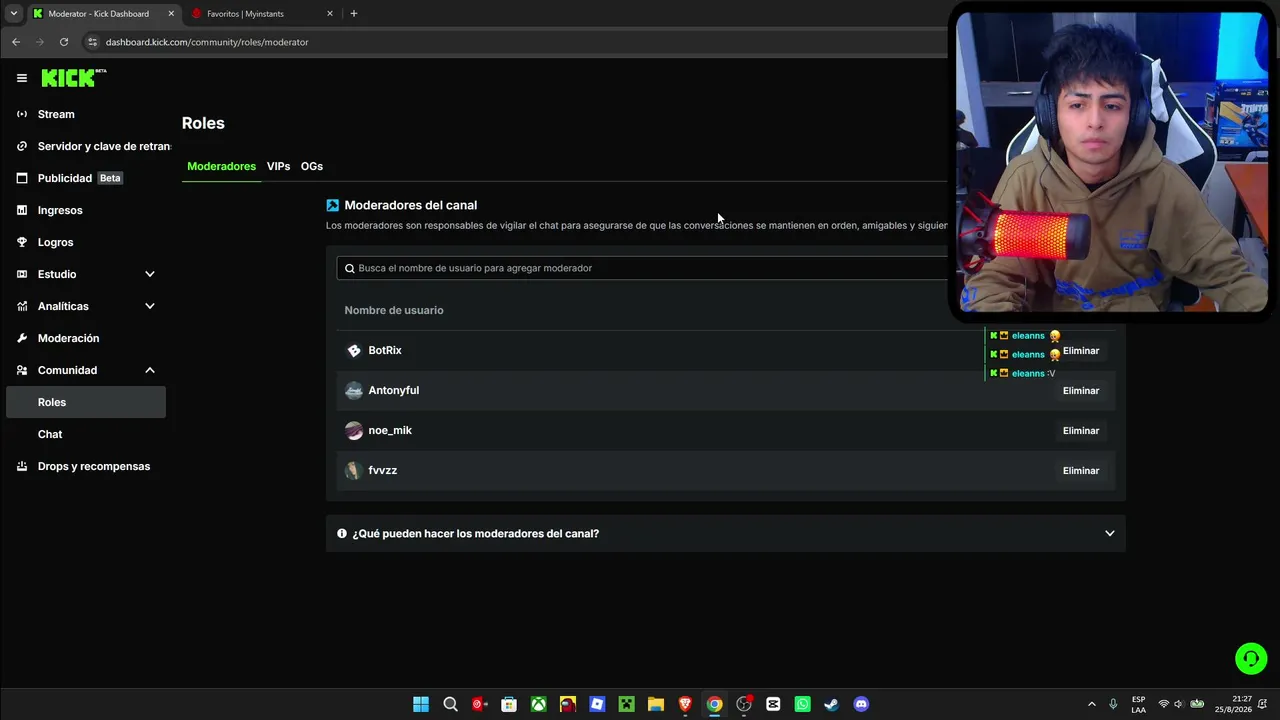Open the Roles sidebar item
Screen dimensions: 1280x720
[86, 402]
